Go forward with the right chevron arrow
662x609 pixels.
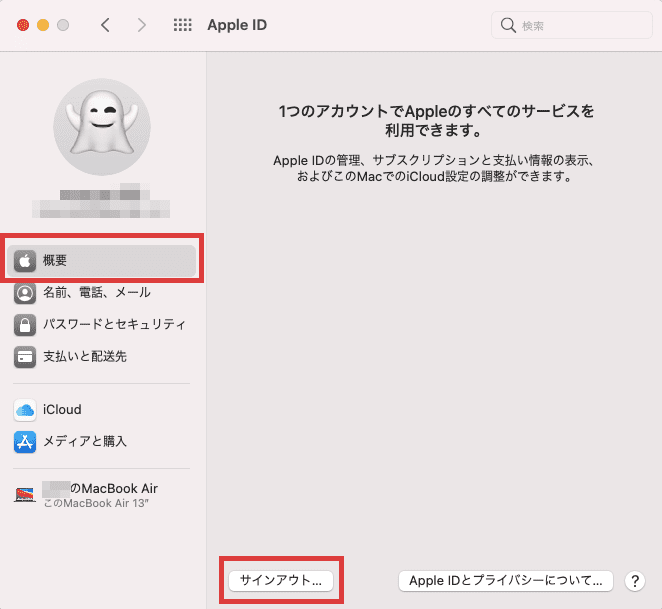[141, 25]
